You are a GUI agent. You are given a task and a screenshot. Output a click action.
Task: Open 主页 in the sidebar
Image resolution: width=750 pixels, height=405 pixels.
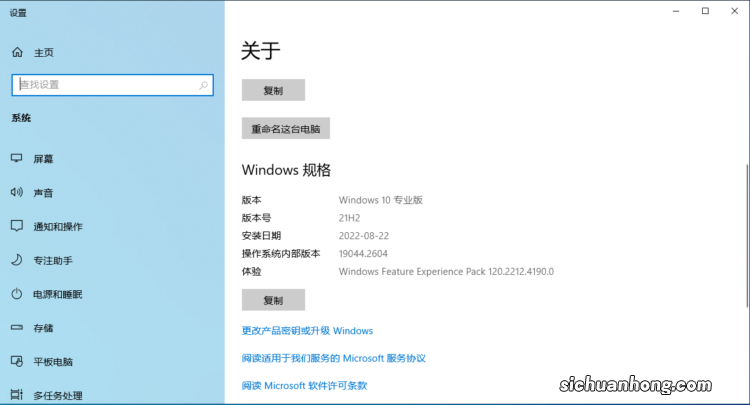[44, 53]
